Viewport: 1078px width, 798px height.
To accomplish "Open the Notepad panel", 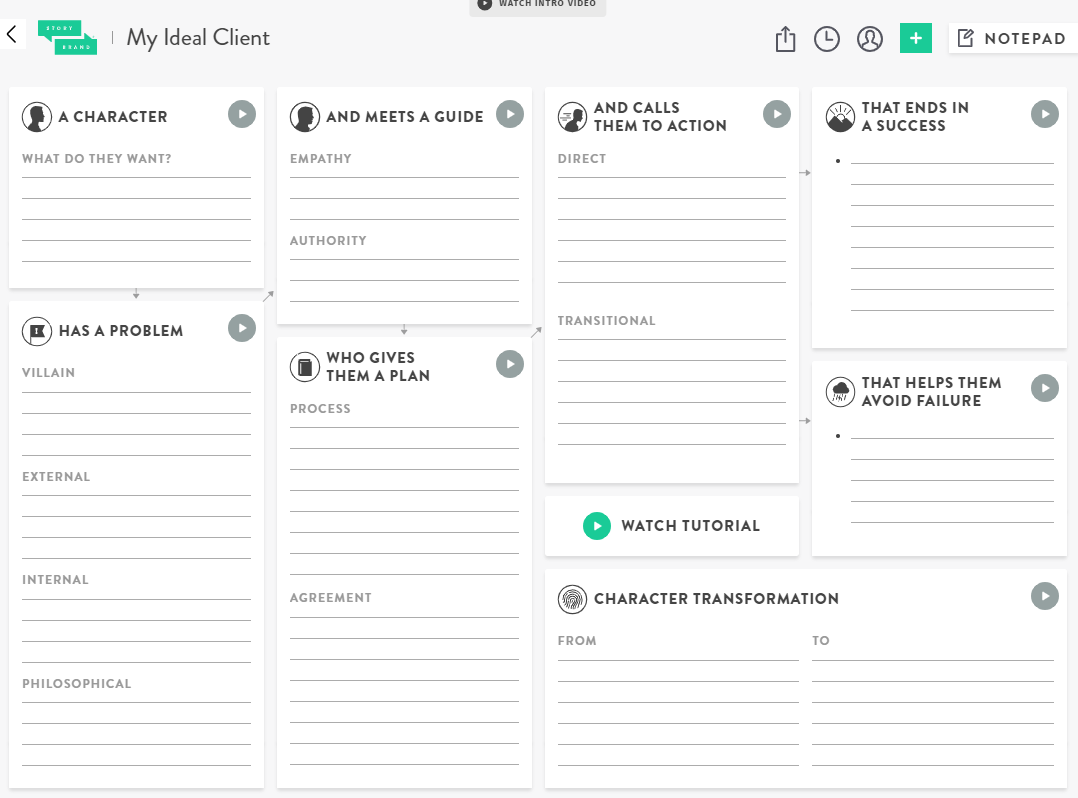I will click(x=1012, y=38).
